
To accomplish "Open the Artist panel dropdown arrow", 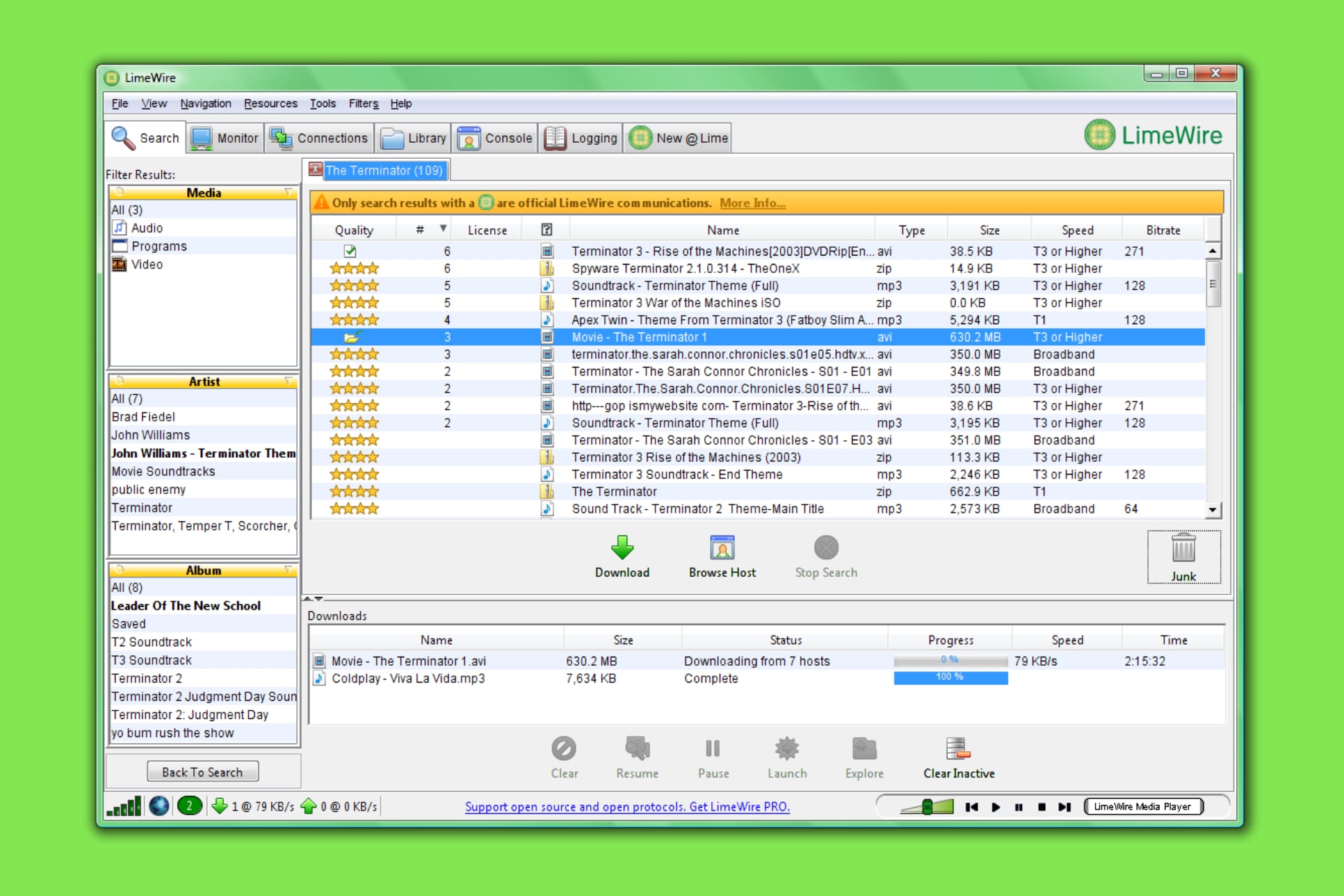I will pos(289,381).
